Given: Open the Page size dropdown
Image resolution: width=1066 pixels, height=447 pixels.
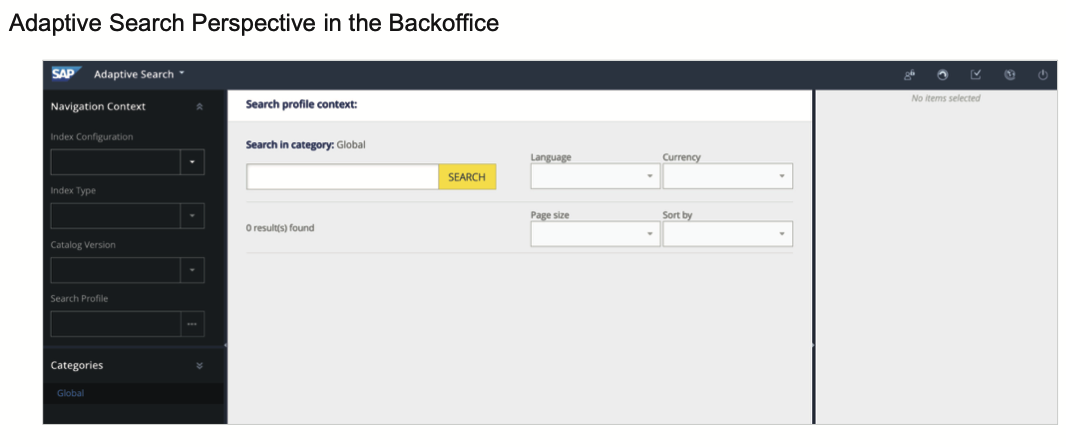Looking at the screenshot, I should pyautogui.click(x=595, y=234).
